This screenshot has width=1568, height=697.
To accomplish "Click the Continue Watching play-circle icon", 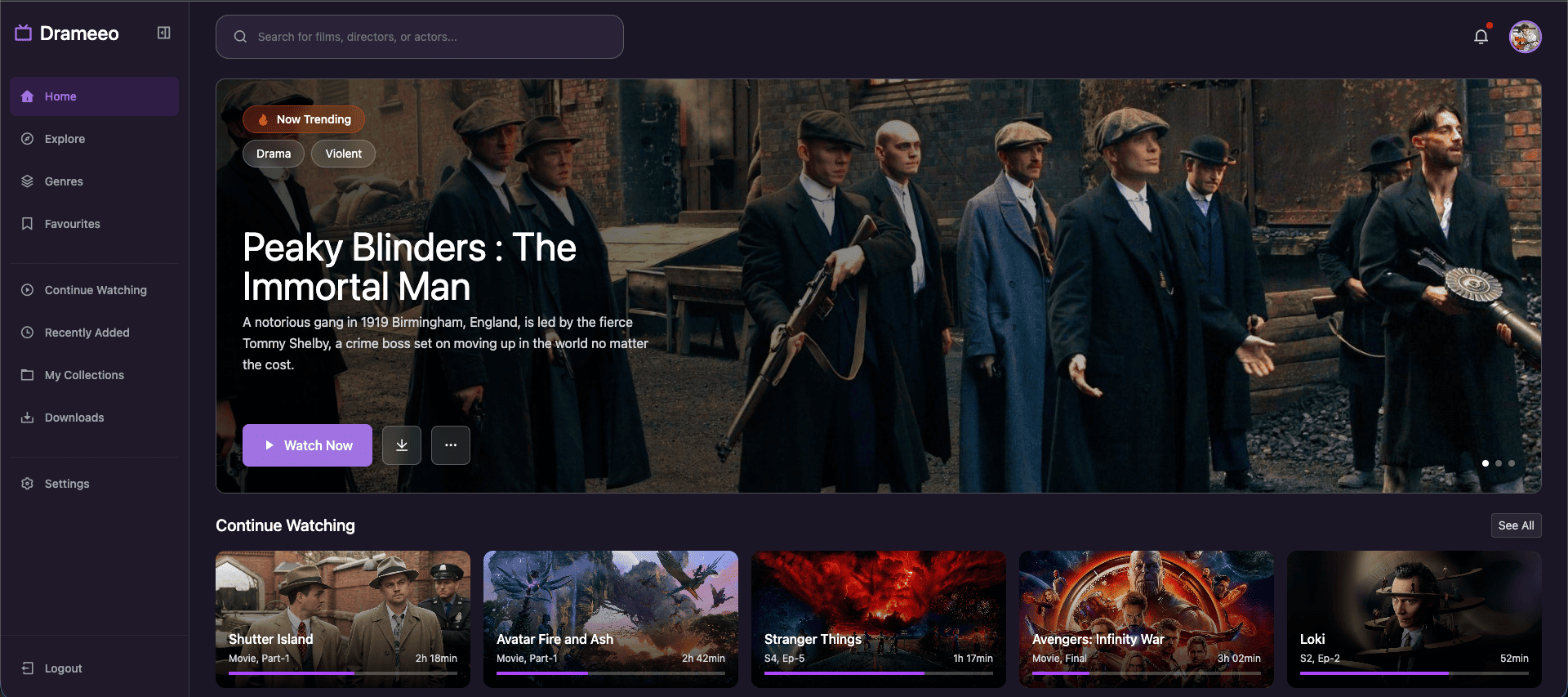I will (x=27, y=290).
